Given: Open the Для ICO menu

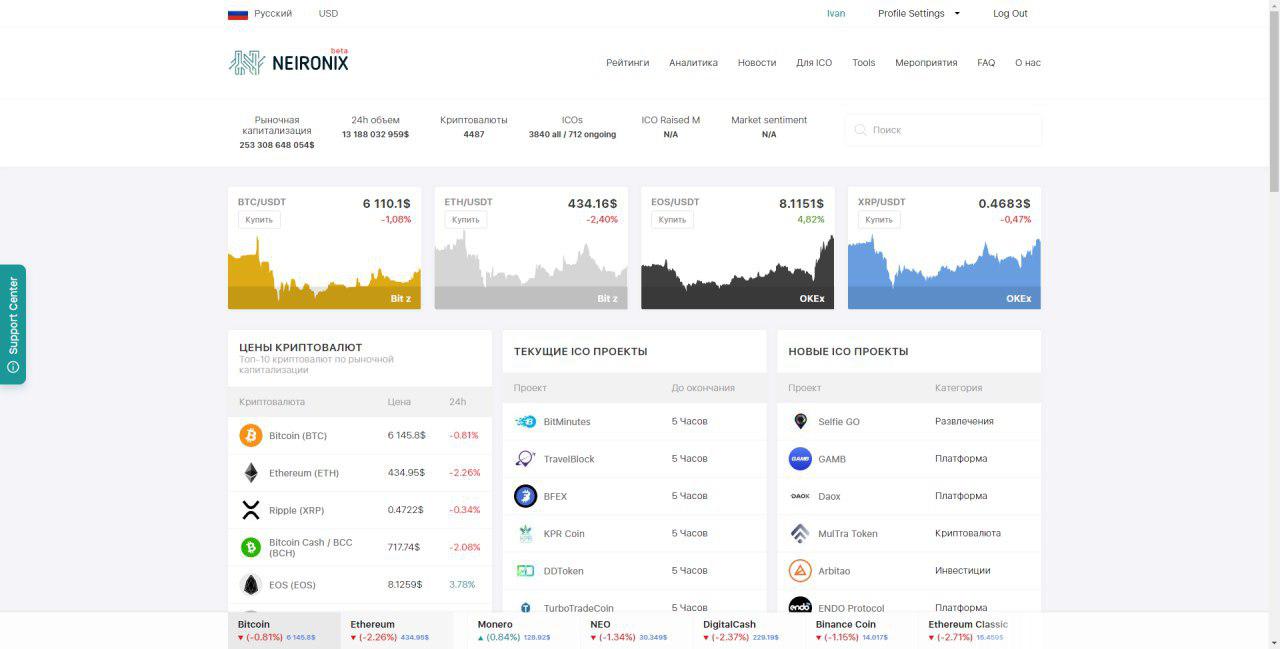Looking at the screenshot, I should coord(814,63).
